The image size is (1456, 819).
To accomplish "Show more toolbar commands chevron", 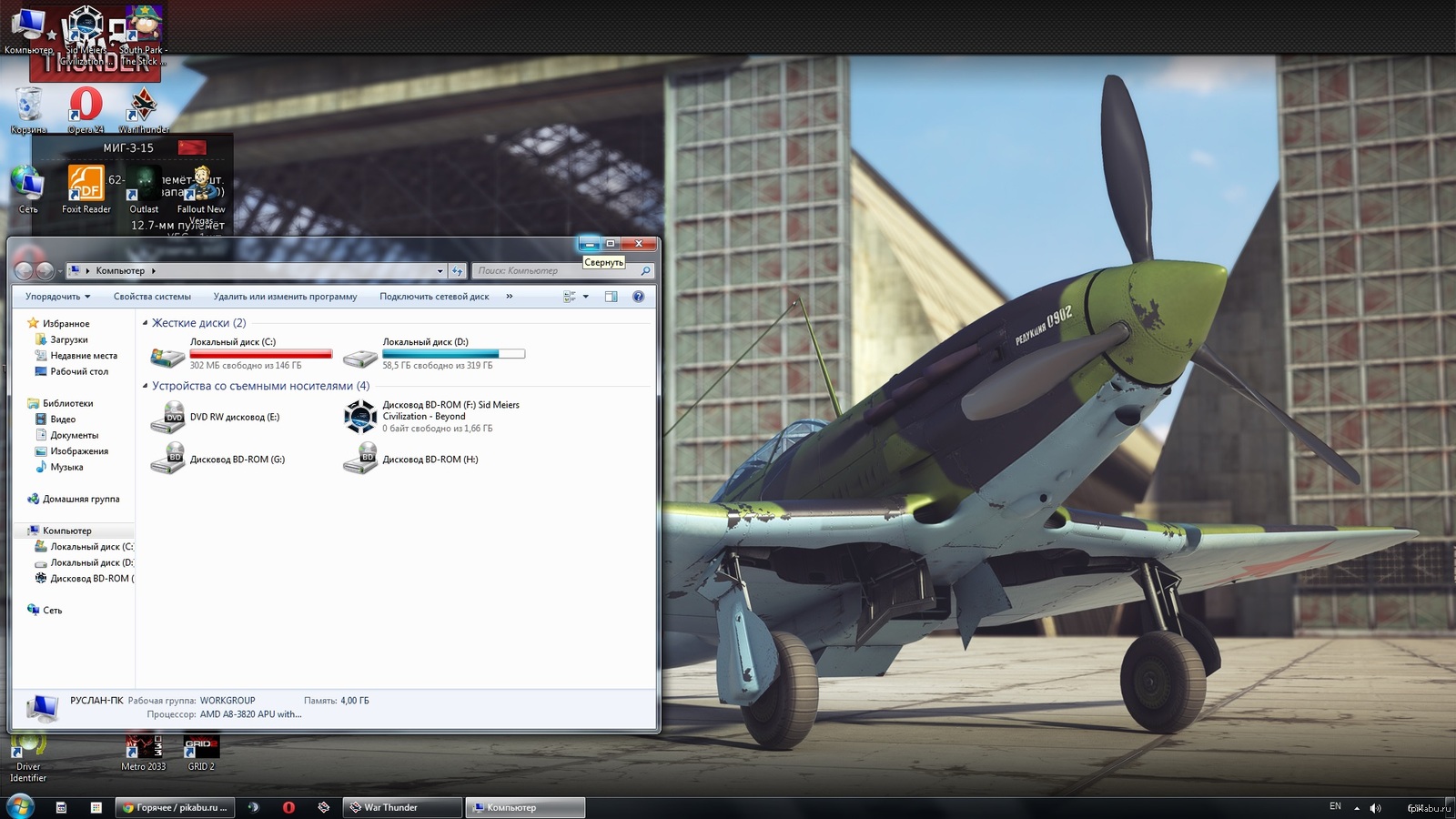I will pyautogui.click(x=509, y=296).
